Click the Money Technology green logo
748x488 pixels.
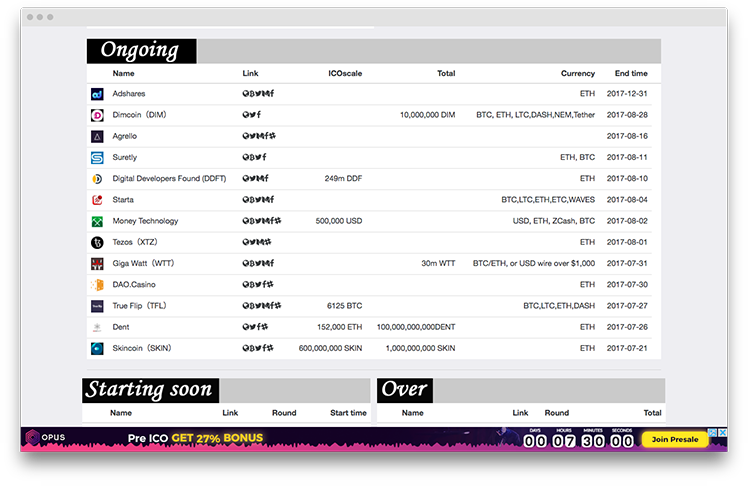[97, 221]
